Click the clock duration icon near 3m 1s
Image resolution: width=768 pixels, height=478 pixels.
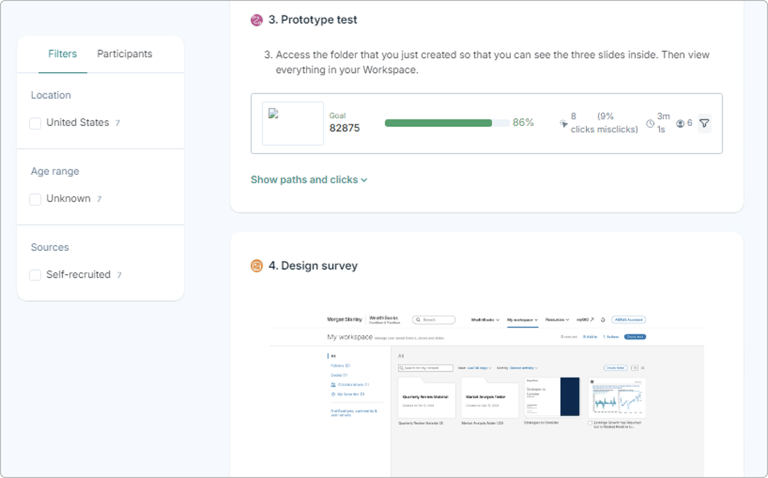pos(650,124)
